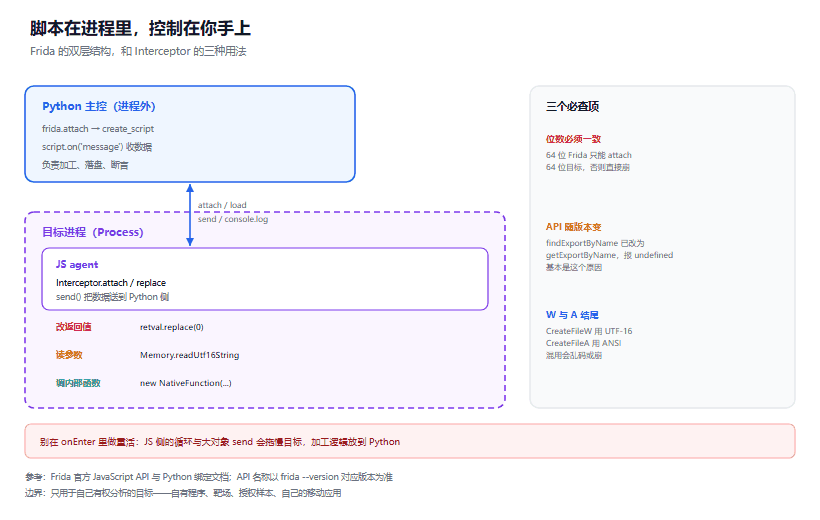Click the script.on('message') 收数据 line

tap(97, 147)
